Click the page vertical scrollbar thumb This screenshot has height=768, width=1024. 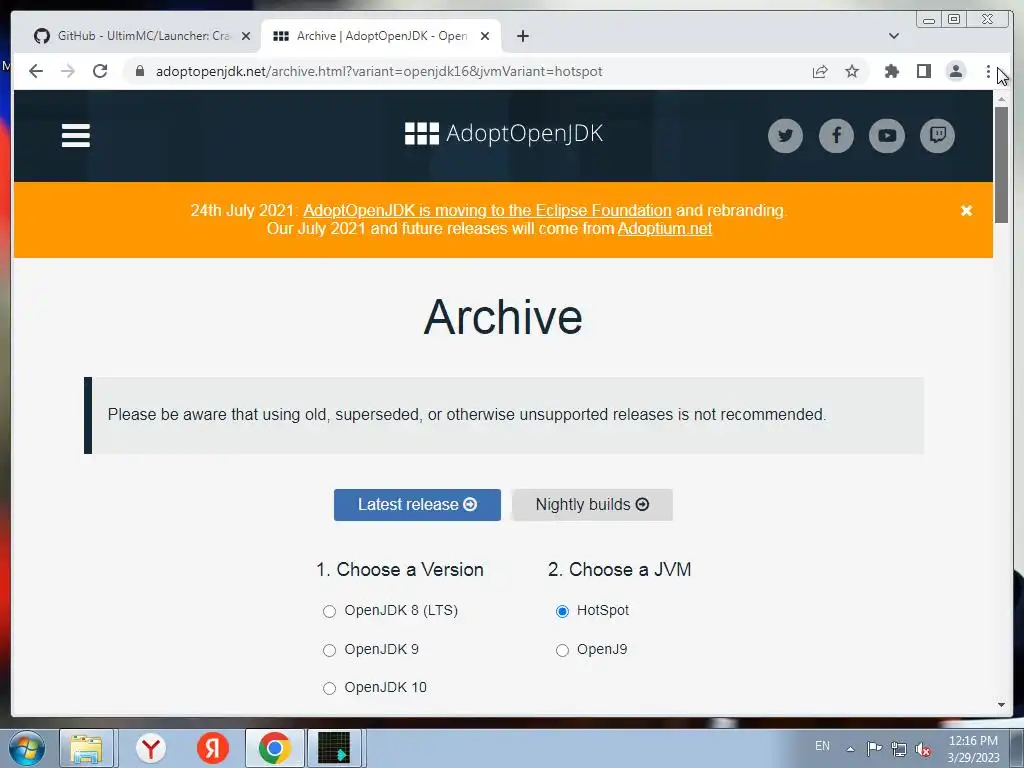click(1001, 165)
